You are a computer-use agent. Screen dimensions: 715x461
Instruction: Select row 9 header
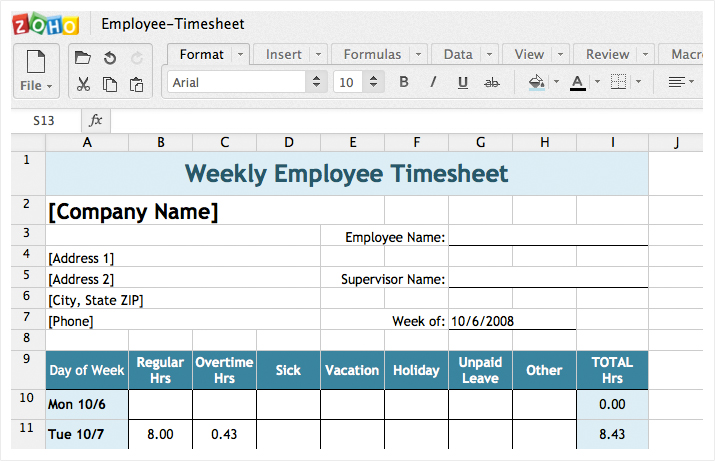point(27,369)
